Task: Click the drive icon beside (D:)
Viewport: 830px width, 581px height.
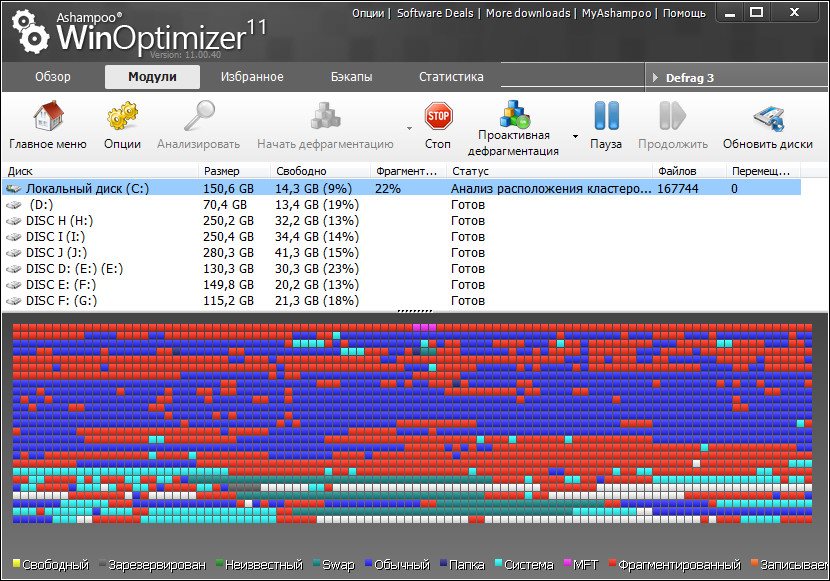Action: [14, 205]
